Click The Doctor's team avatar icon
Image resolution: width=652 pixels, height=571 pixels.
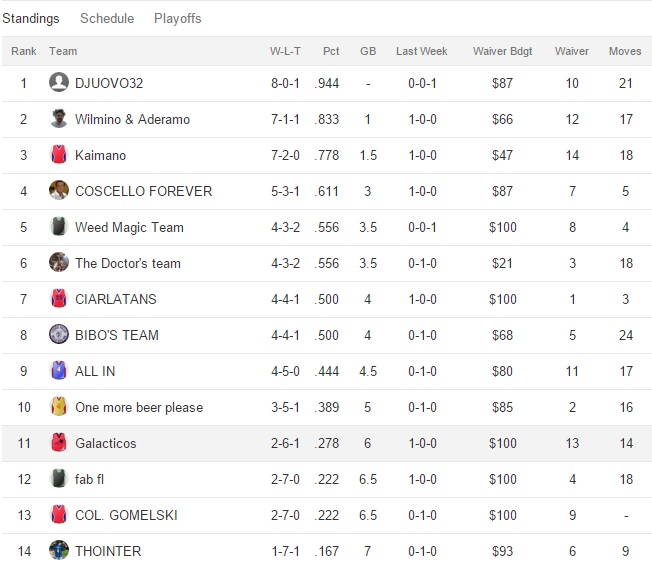(59, 263)
